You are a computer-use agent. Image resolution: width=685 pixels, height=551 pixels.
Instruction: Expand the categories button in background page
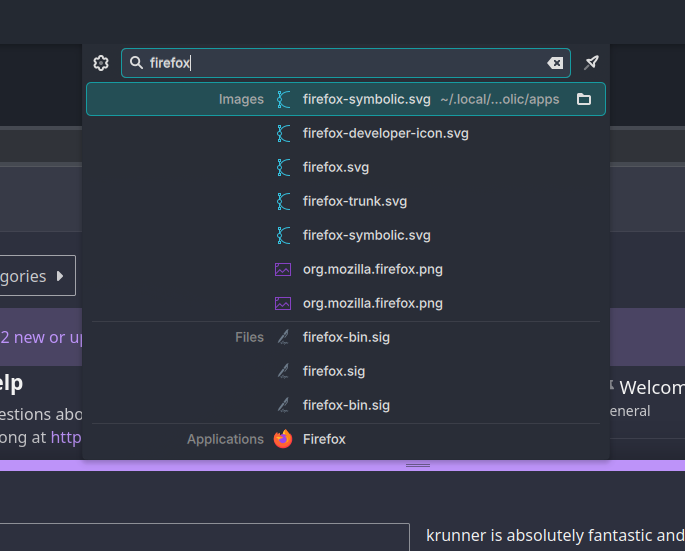tap(38, 276)
